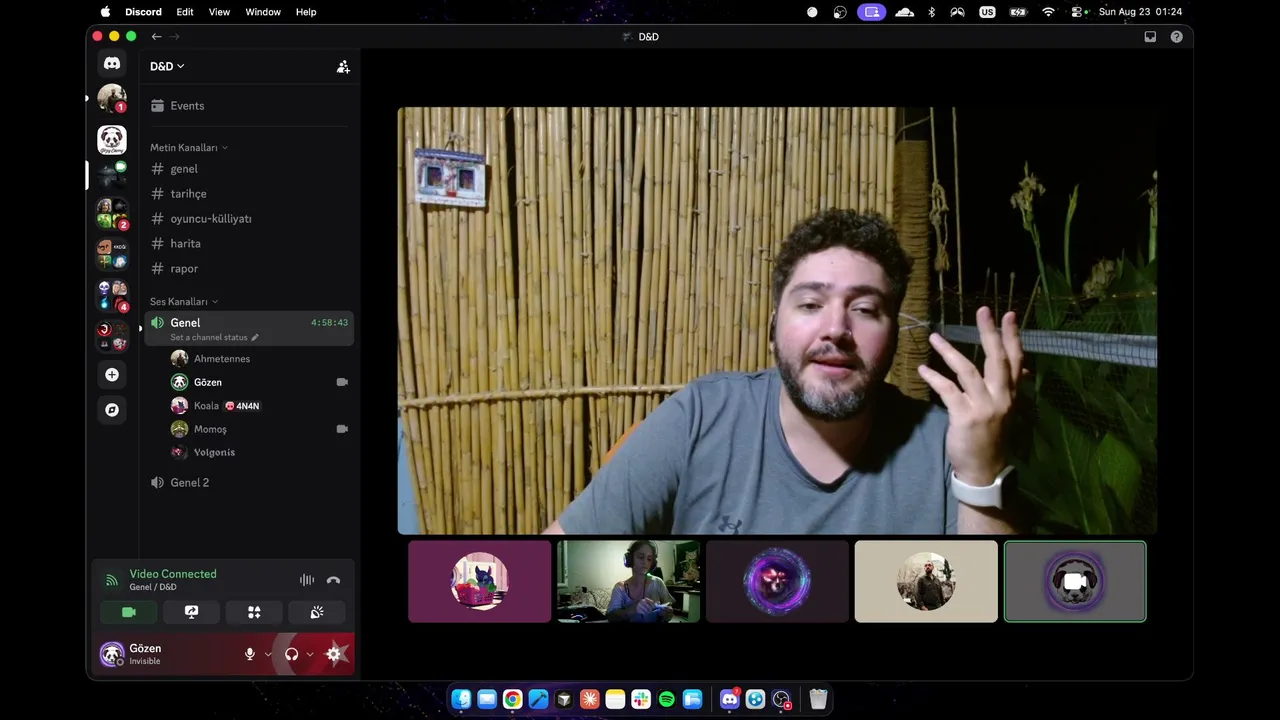Viewport: 1280px width, 720px height.
Task: Open OBS from the dock
Action: click(782, 700)
